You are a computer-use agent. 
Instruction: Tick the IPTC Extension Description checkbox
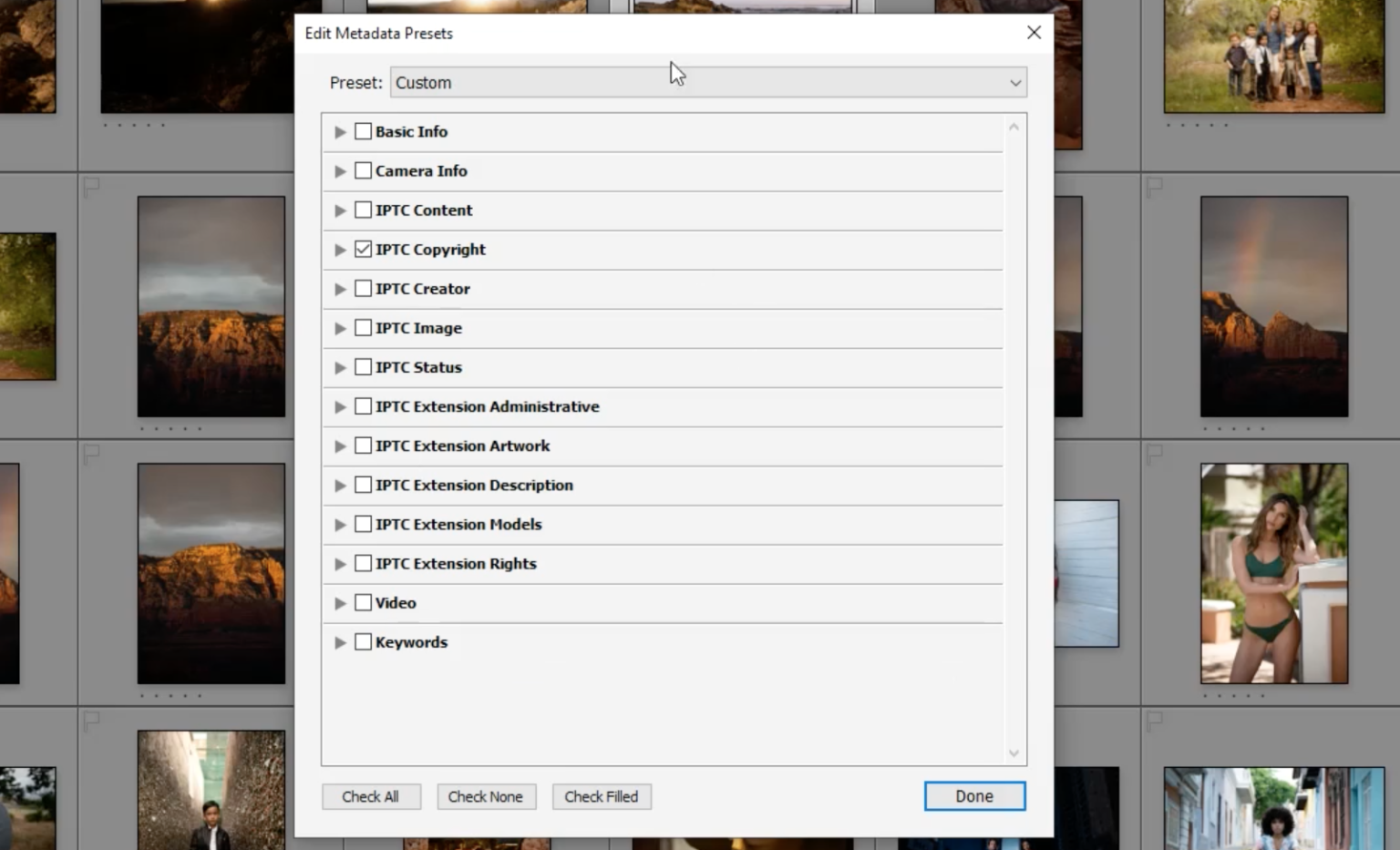363,484
